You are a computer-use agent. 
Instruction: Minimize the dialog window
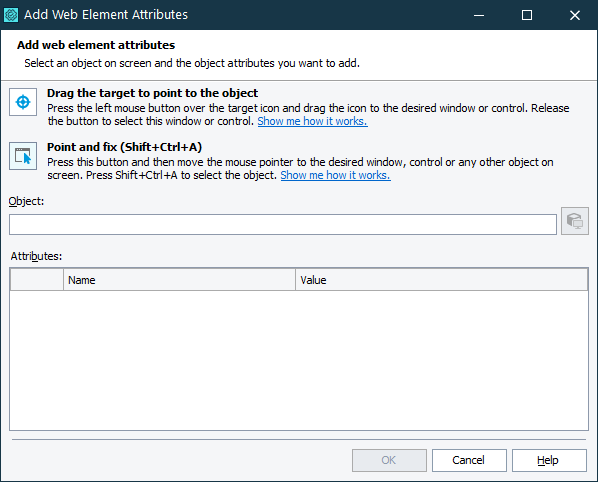click(x=479, y=15)
